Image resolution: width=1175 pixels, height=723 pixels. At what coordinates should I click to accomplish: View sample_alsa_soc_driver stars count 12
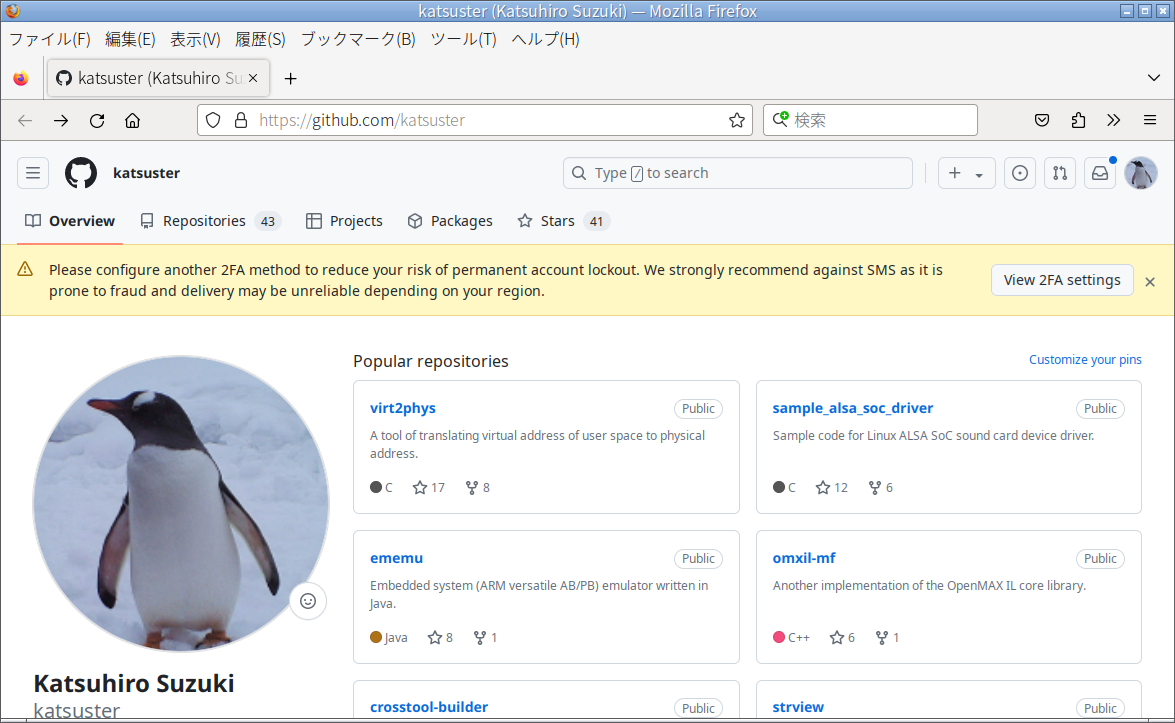[x=832, y=488]
